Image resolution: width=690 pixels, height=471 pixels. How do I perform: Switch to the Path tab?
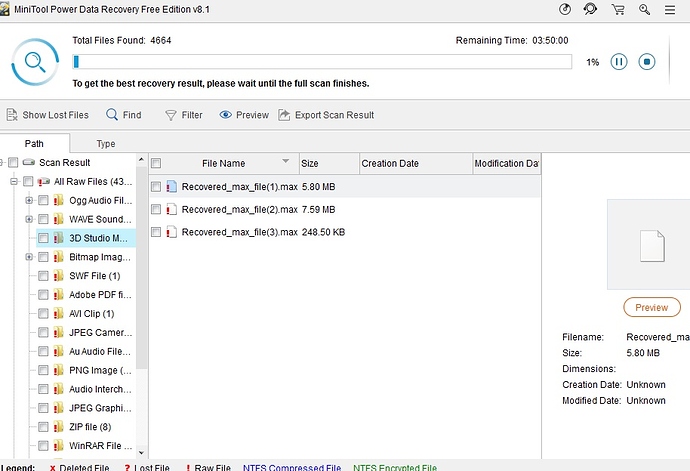[34, 144]
